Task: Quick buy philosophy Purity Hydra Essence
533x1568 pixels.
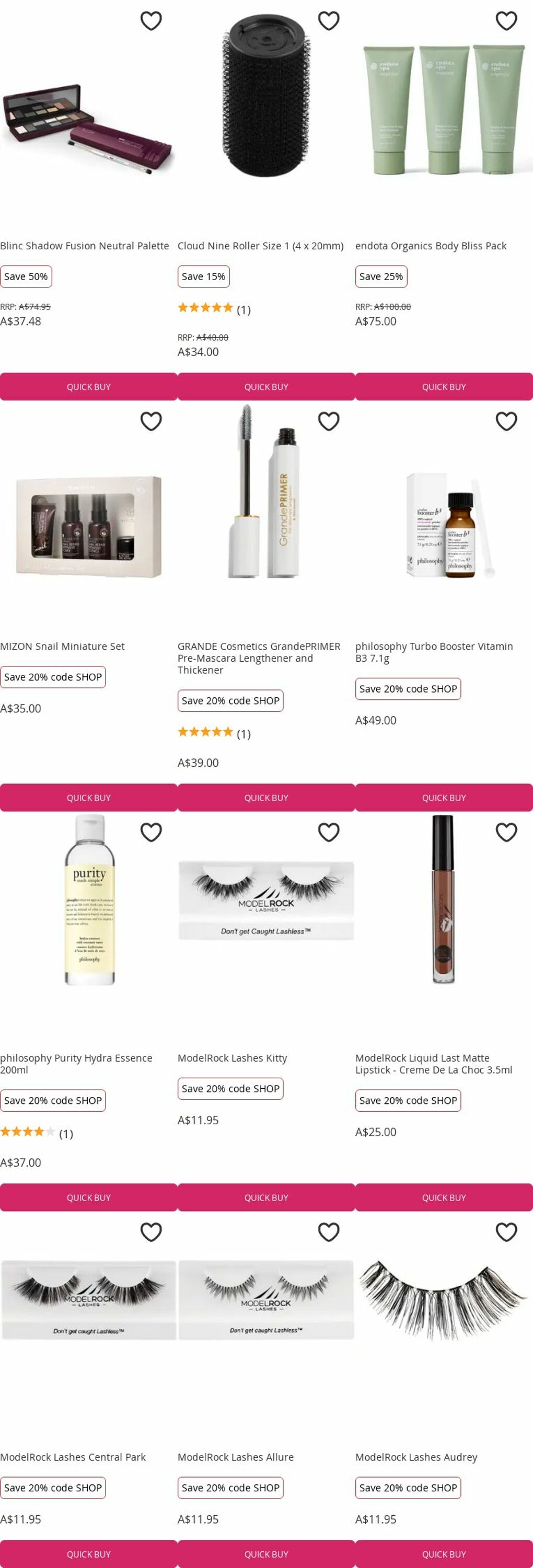Action: click(89, 1197)
